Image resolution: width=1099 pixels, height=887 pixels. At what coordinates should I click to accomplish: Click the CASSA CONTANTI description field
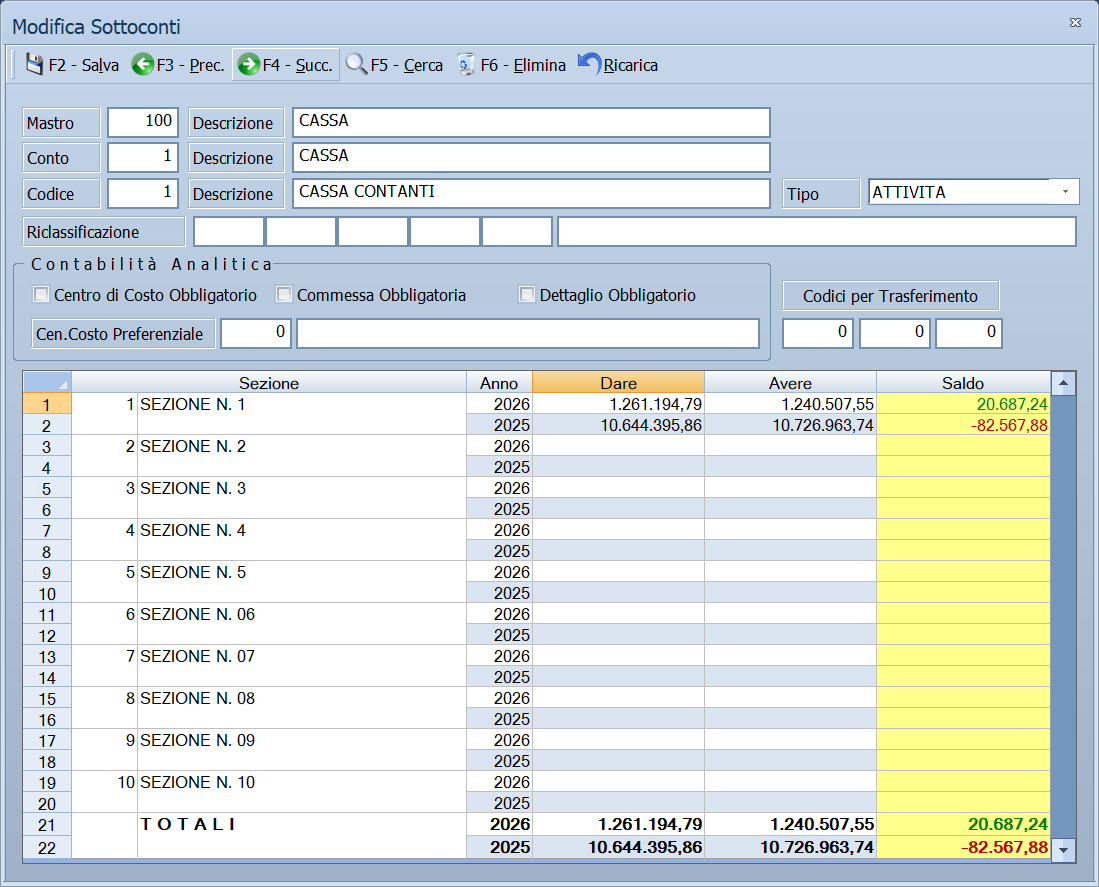[531, 193]
